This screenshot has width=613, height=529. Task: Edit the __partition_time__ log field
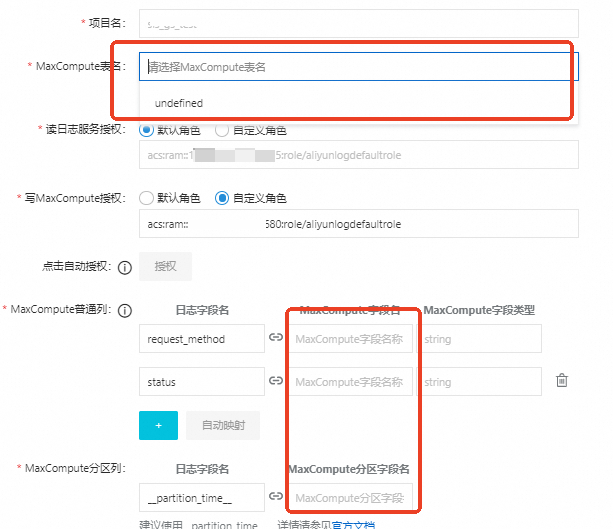click(202, 497)
